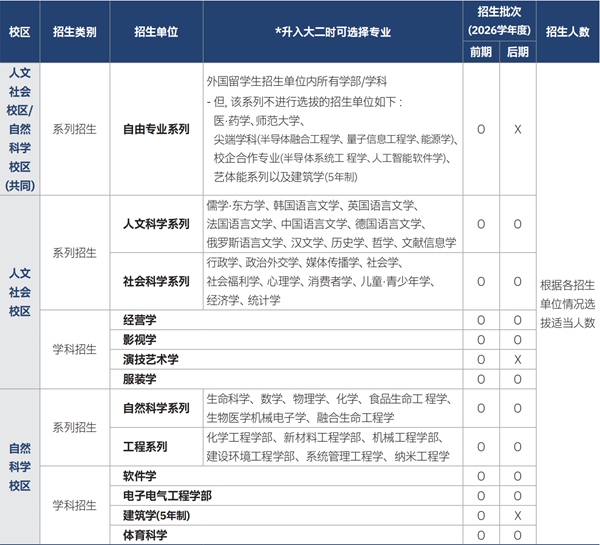Select the 服装学 row label
Viewport: 600px width, 545px height.
tap(140, 379)
